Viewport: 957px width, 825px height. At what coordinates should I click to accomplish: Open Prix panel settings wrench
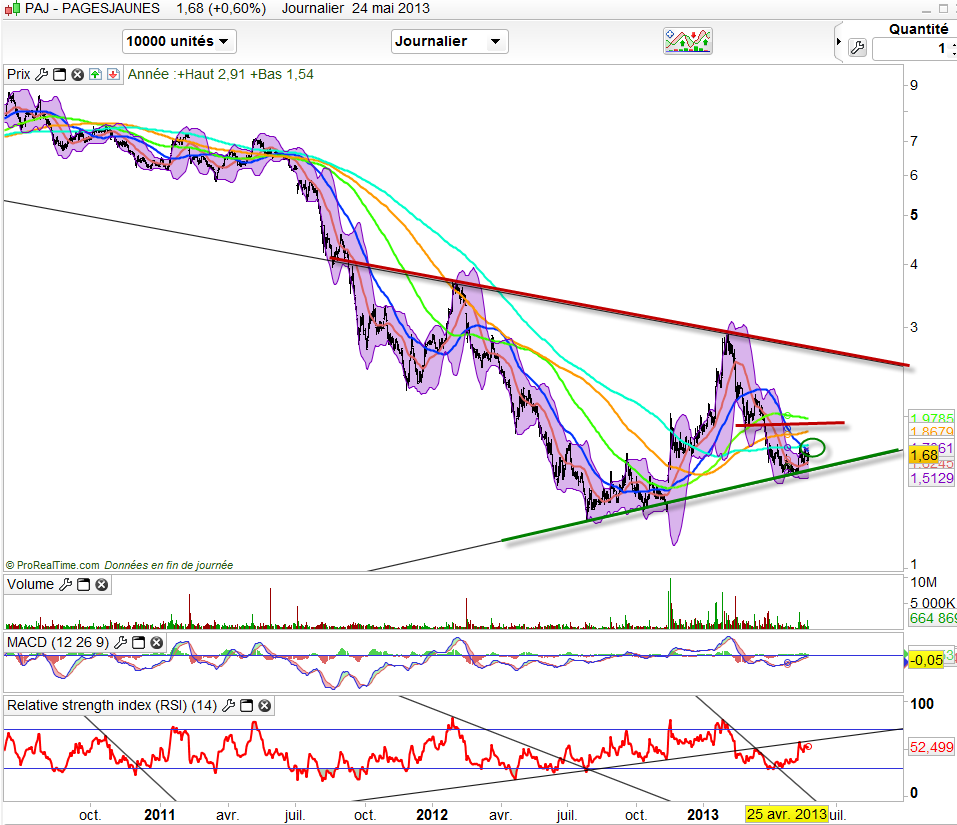41,74
